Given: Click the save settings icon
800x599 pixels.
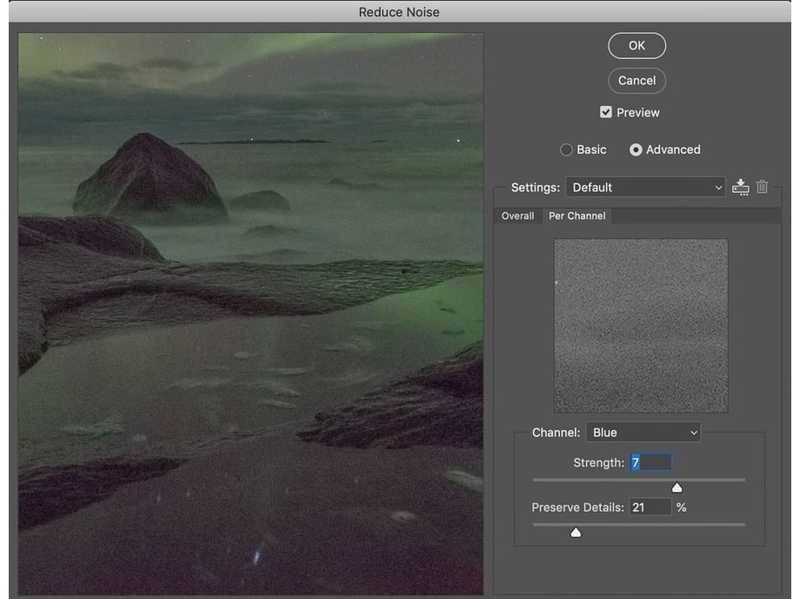Looking at the screenshot, I should tap(740, 187).
